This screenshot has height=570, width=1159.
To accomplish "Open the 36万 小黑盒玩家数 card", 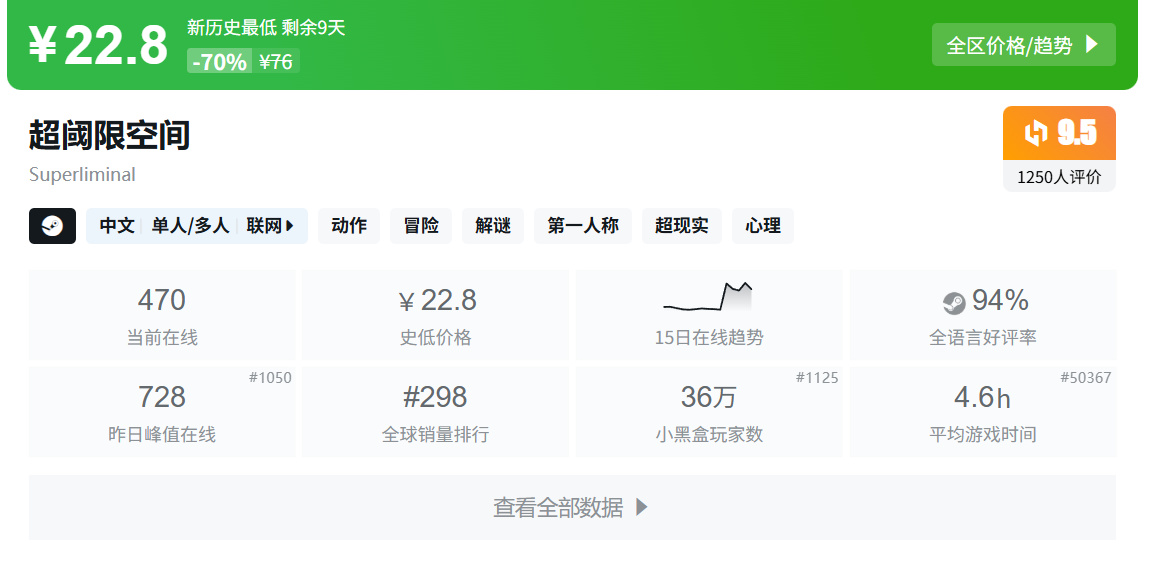I will coord(709,412).
